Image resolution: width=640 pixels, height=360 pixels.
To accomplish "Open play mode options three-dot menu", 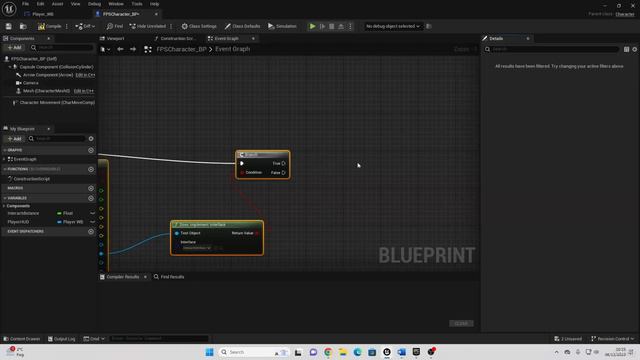I will [x=350, y=26].
